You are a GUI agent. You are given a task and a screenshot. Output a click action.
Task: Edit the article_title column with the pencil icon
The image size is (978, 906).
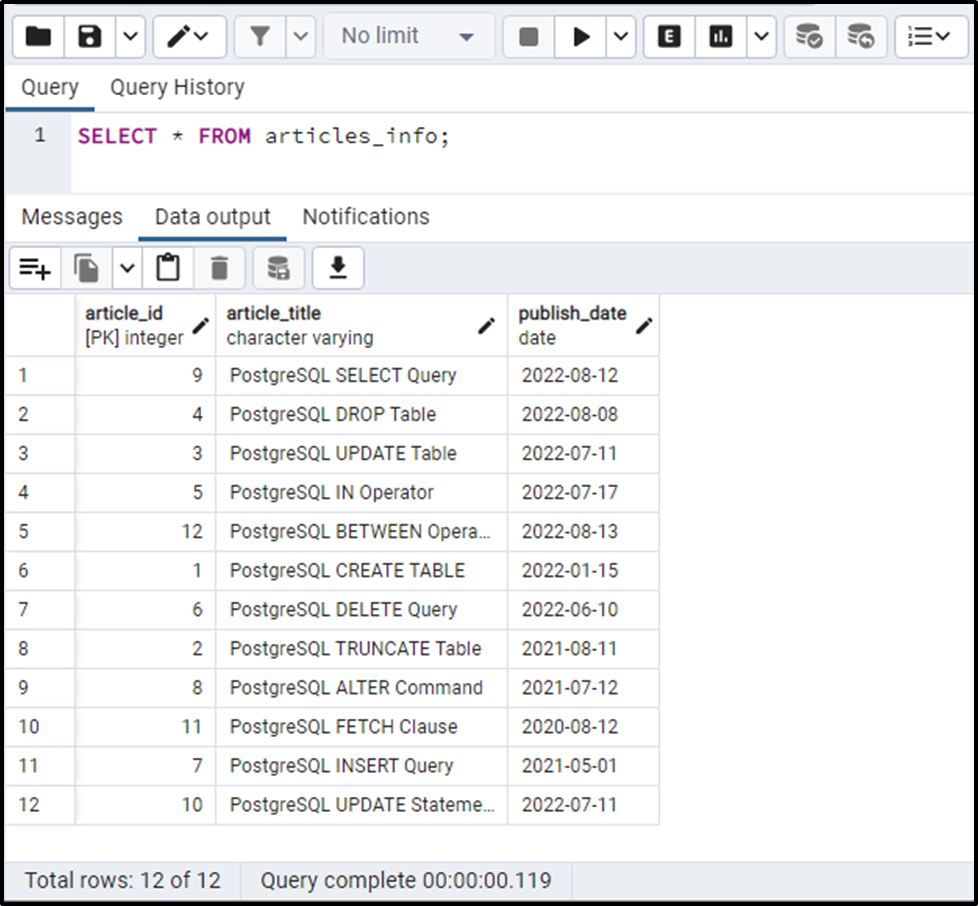[487, 325]
